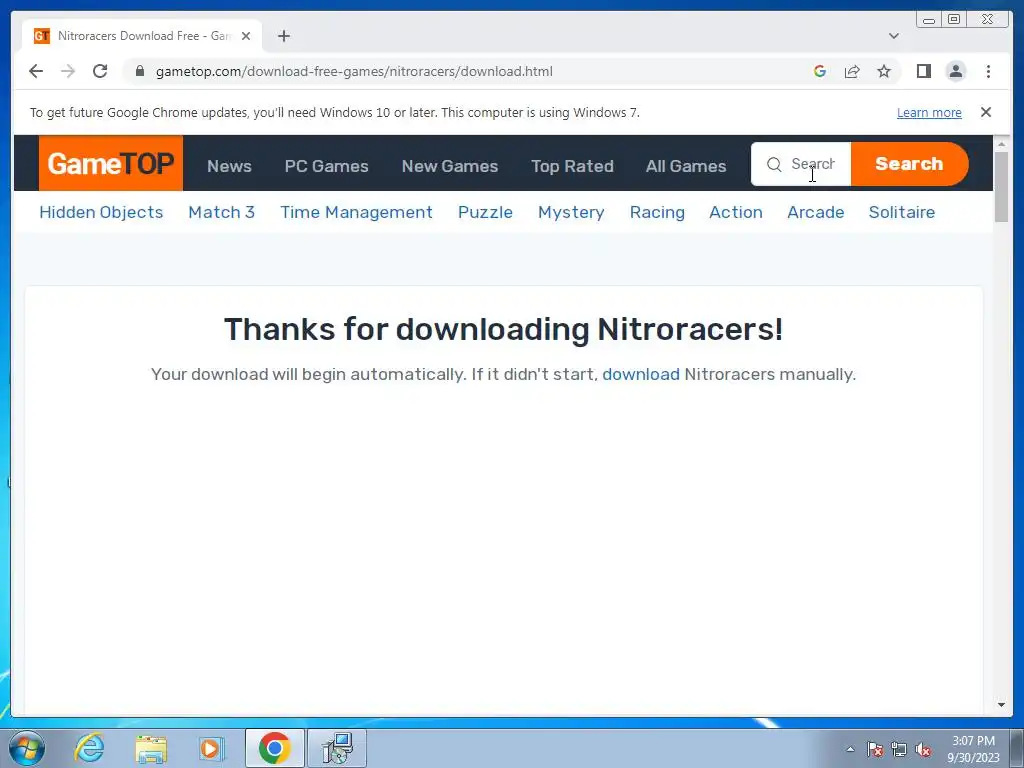
Task: Click the page scrollbar thumb
Action: [x=1001, y=187]
